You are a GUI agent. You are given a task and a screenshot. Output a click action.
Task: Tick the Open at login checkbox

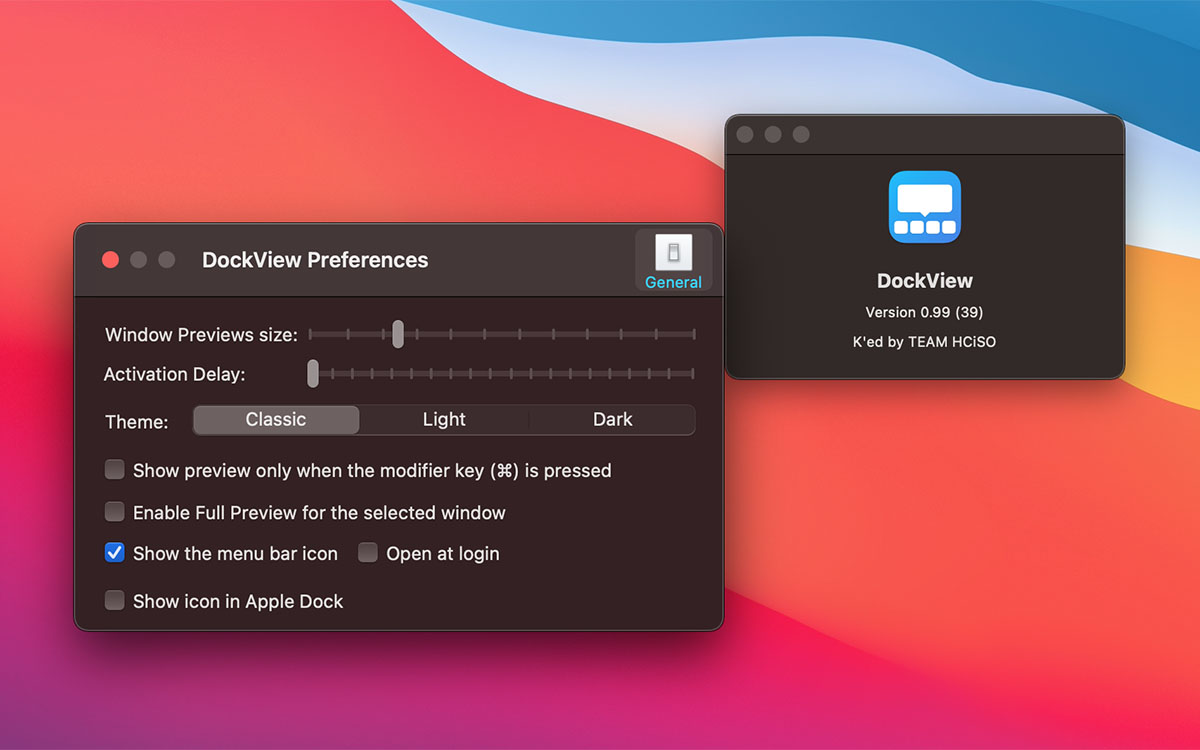pos(368,552)
